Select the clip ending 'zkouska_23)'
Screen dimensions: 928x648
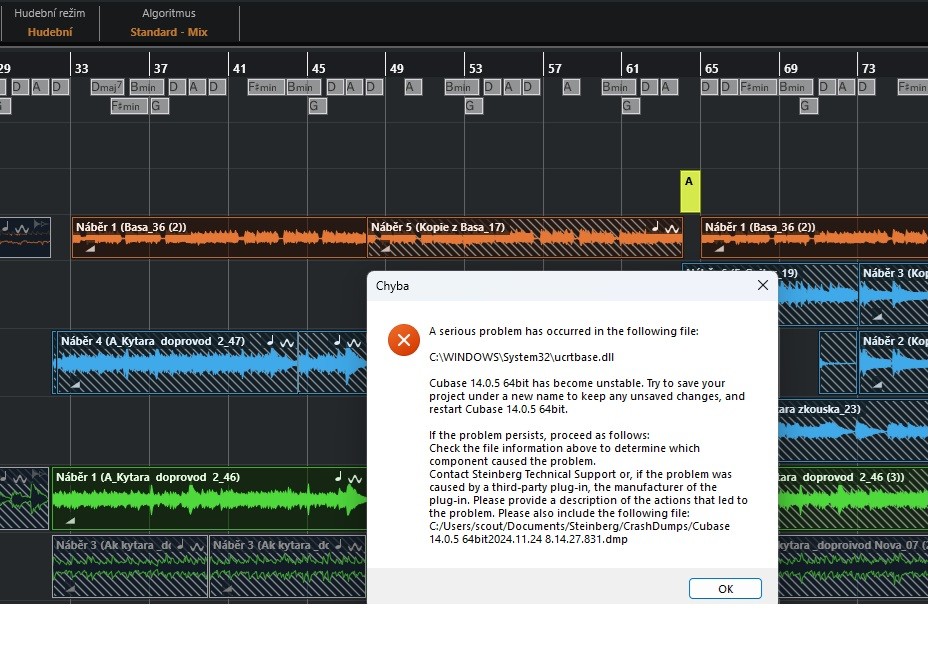point(853,431)
